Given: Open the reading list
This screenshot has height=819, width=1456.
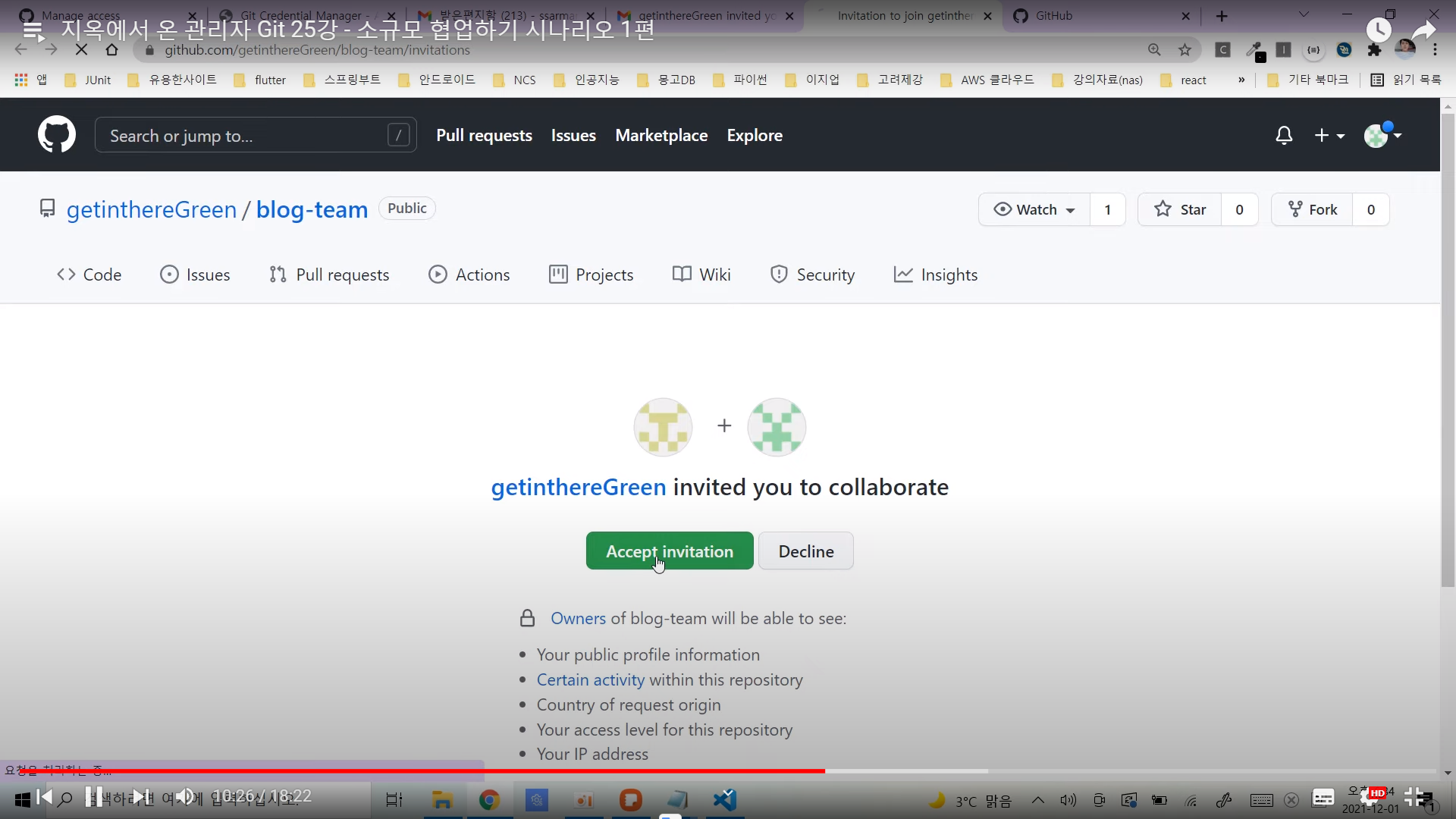Looking at the screenshot, I should click(1406, 80).
